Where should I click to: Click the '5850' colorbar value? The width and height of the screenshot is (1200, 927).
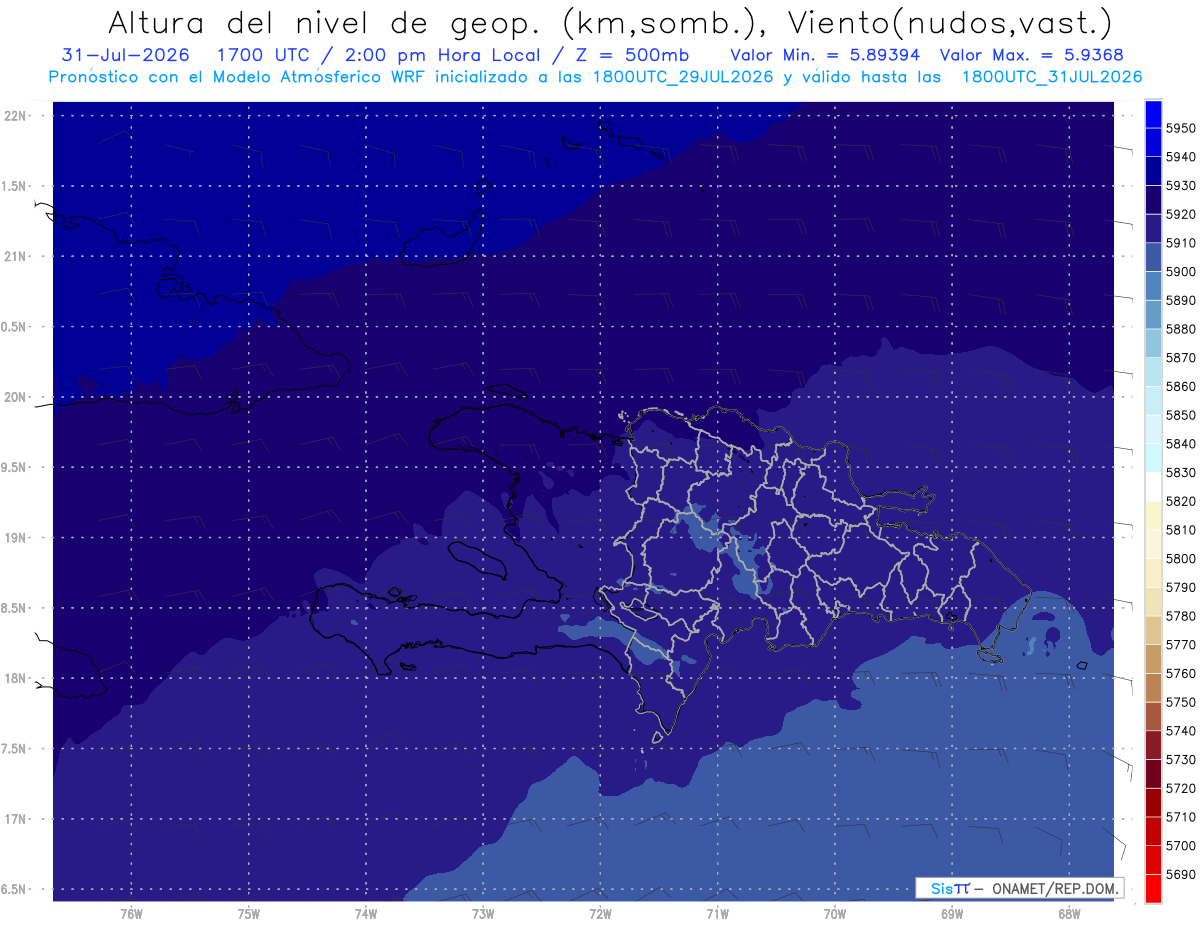click(x=1180, y=415)
